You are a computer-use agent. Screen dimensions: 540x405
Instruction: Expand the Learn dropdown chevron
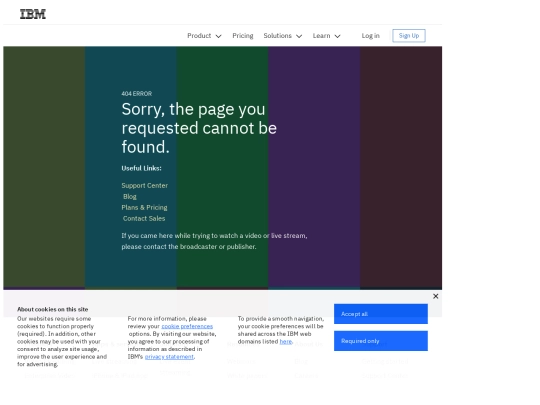click(338, 36)
